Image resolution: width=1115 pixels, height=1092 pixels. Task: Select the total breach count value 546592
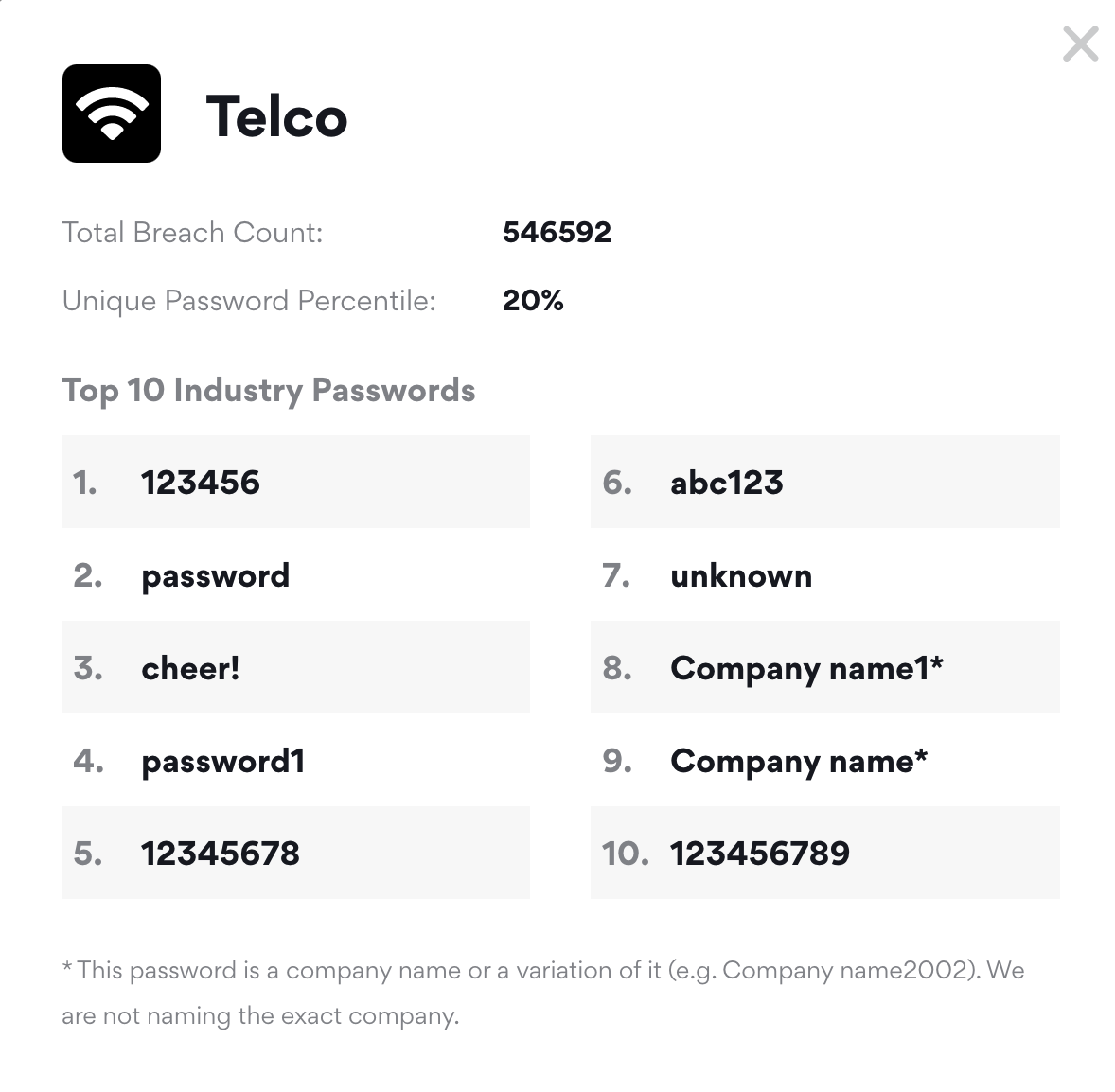(x=557, y=232)
